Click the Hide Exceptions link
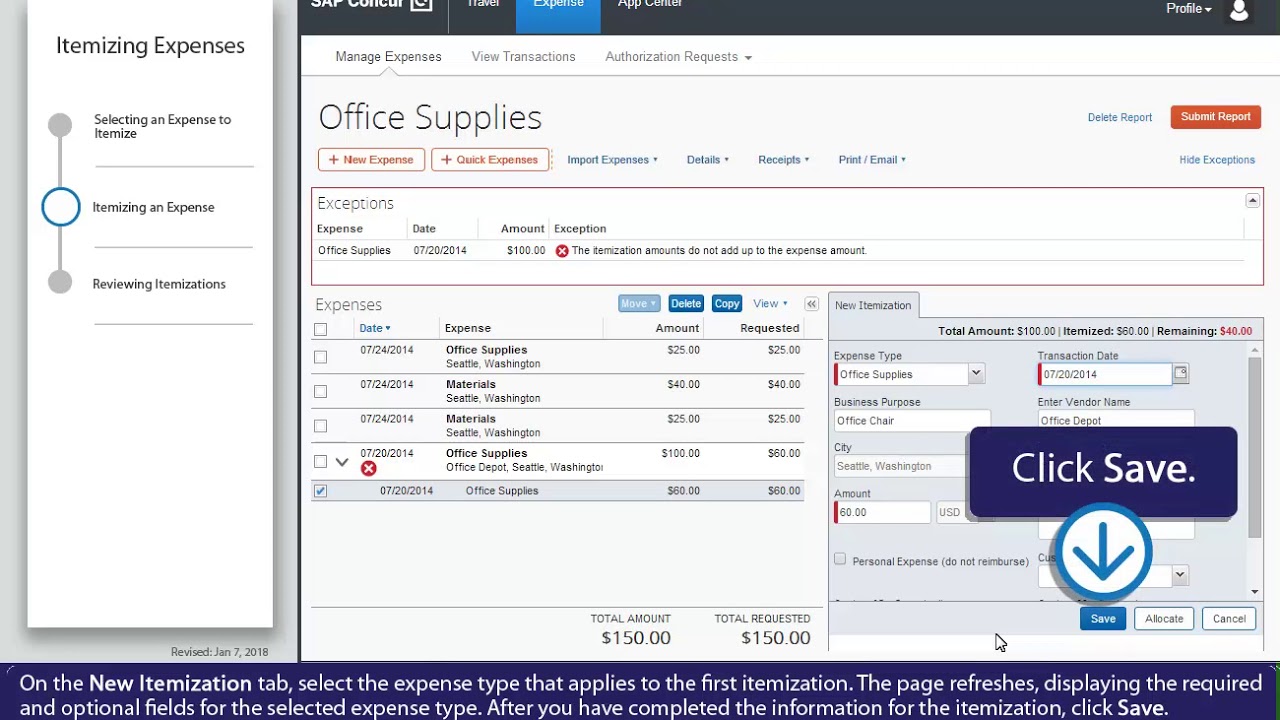The height and width of the screenshot is (720, 1280). pyautogui.click(x=1216, y=160)
